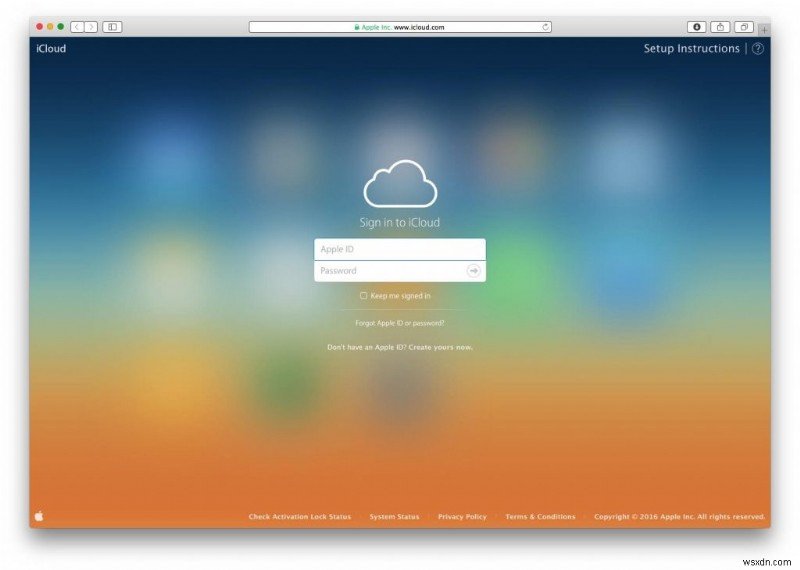Go back with Safari's back arrow
This screenshot has width=800, height=570.
[77, 27]
